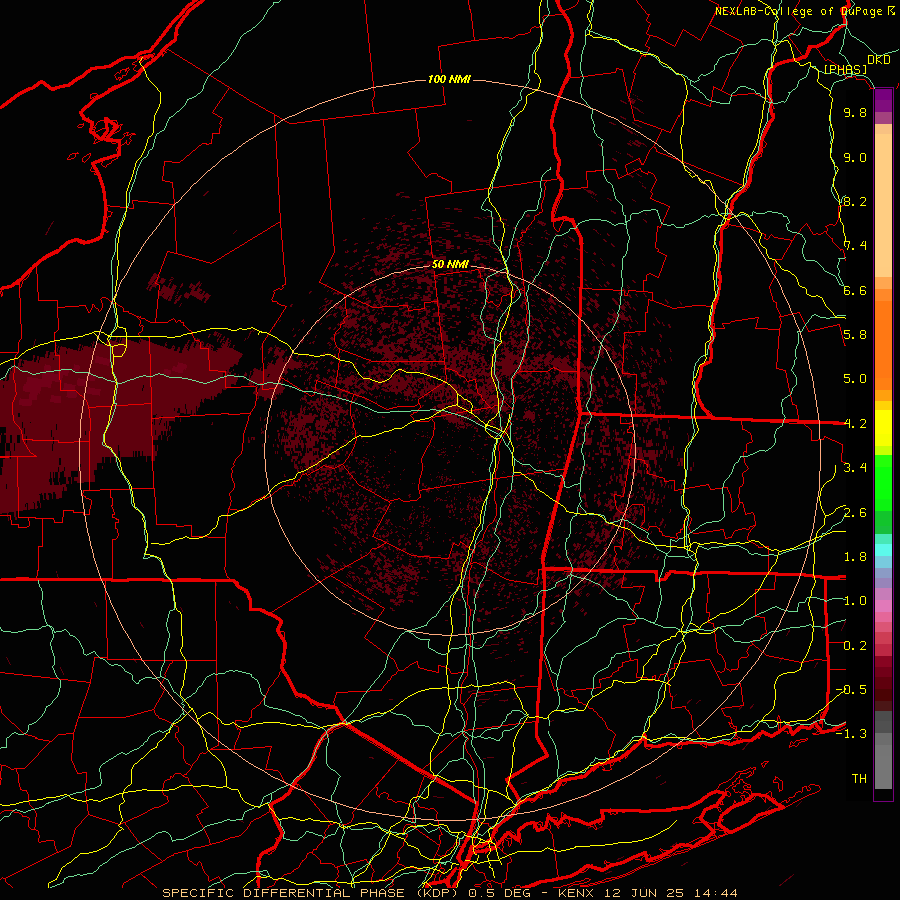Click the 5.8 value on the color scale
The image size is (900, 900).
click(x=855, y=335)
